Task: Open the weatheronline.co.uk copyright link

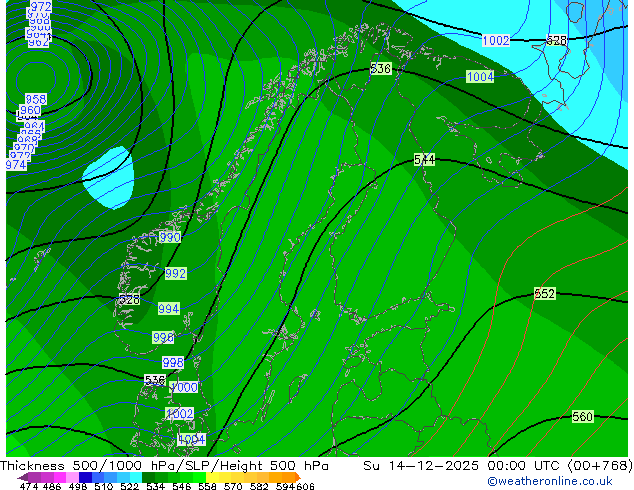Action: (x=550, y=481)
